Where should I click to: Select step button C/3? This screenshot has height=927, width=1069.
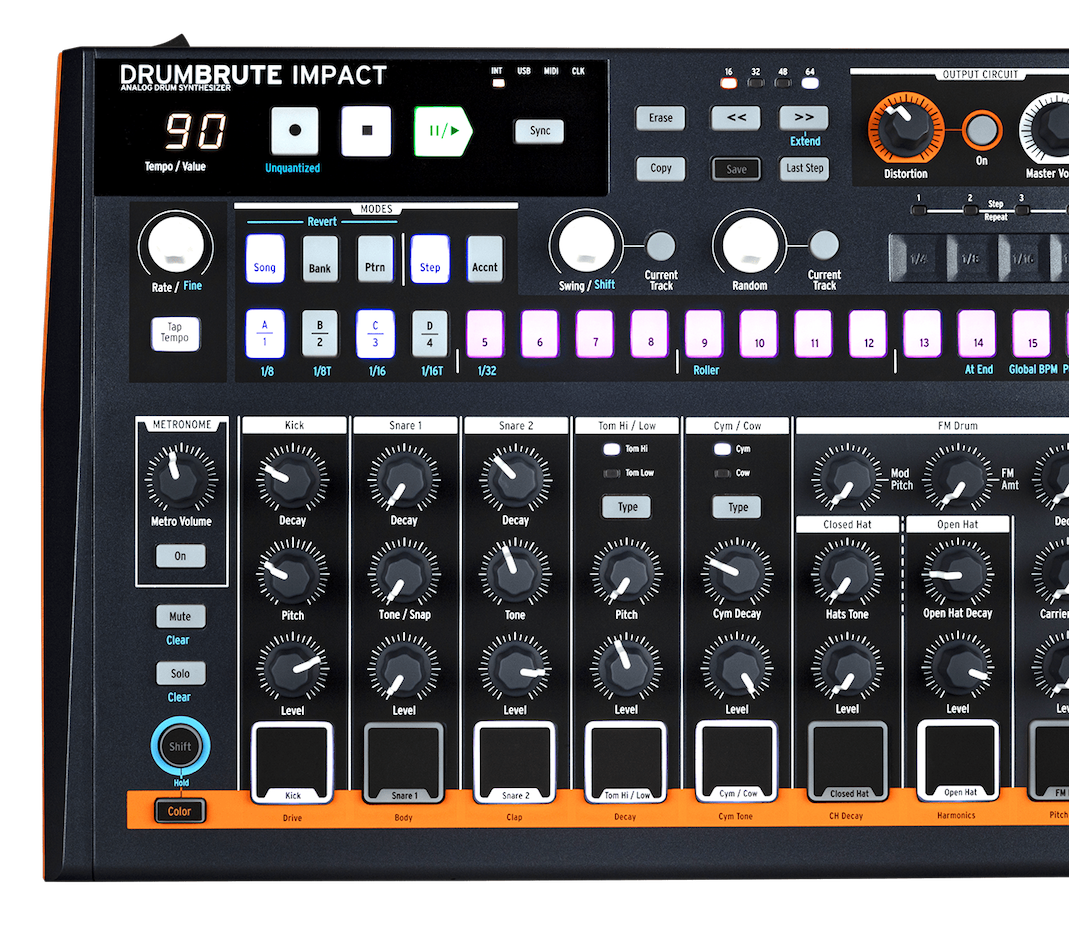pos(375,334)
